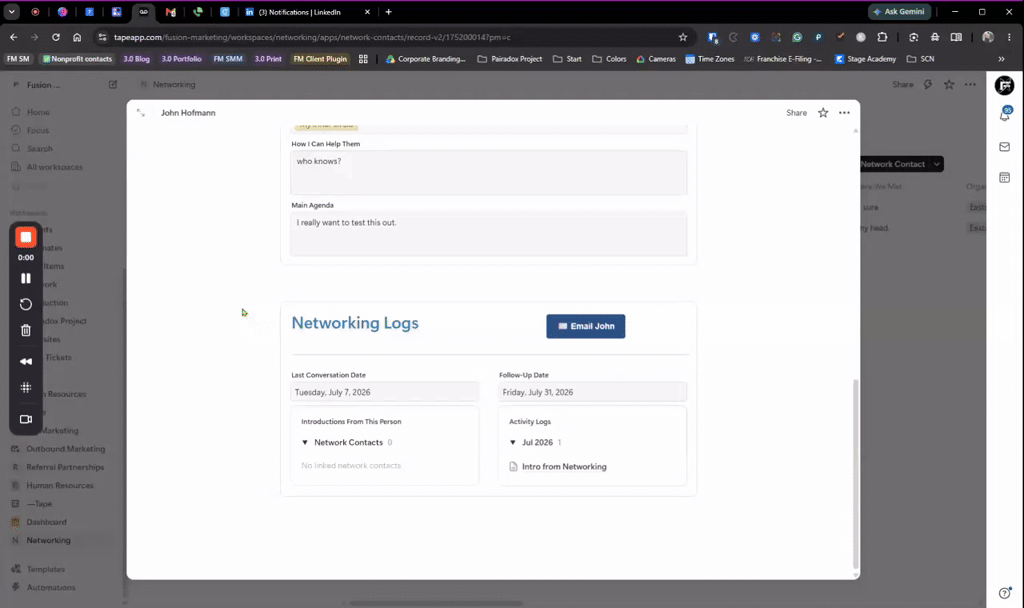Open the Chrome tab search dropdown
Viewport: 1024px width, 608px height.
coord(12,12)
